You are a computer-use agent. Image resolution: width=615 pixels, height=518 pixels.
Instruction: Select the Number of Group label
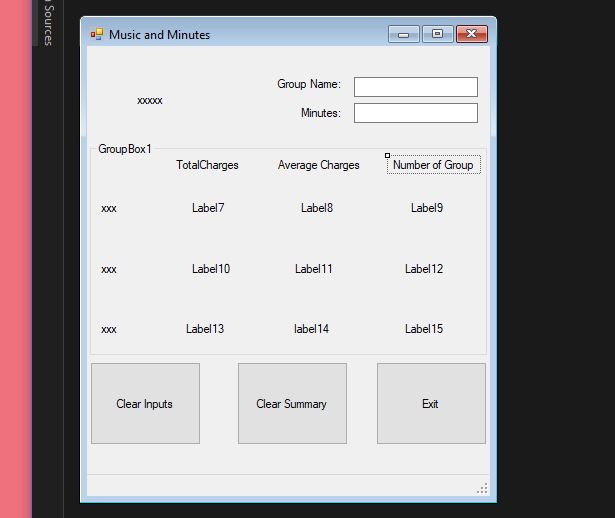click(433, 165)
